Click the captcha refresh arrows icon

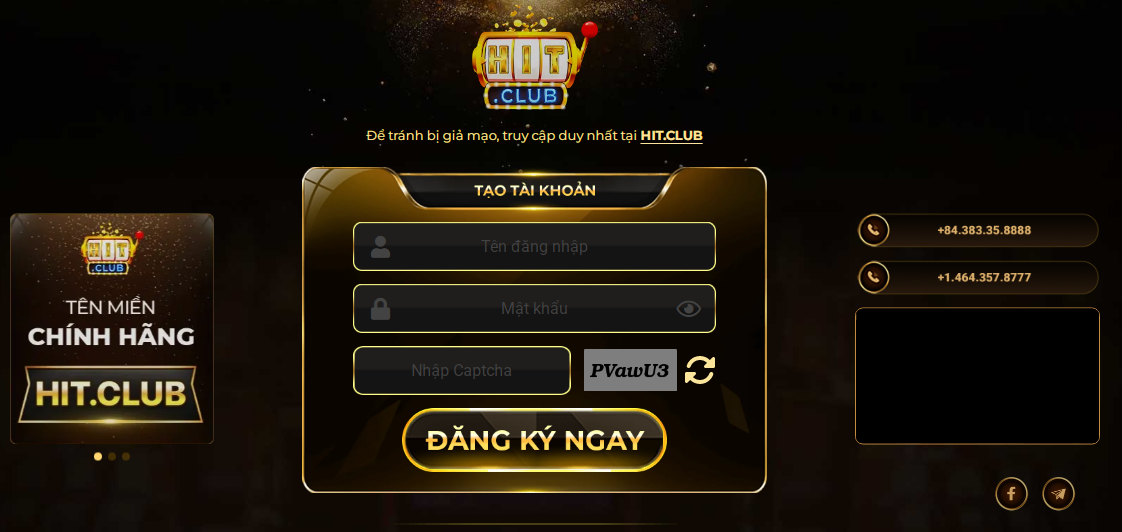point(700,370)
